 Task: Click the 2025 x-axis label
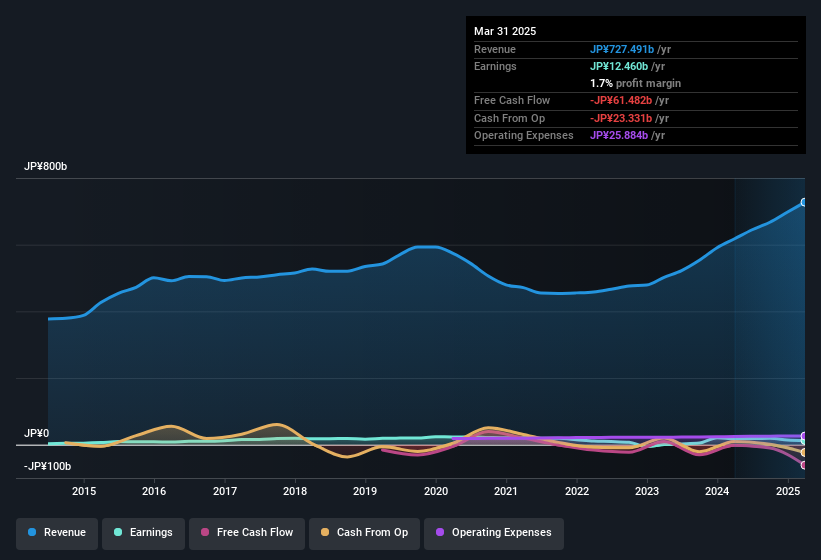click(788, 491)
